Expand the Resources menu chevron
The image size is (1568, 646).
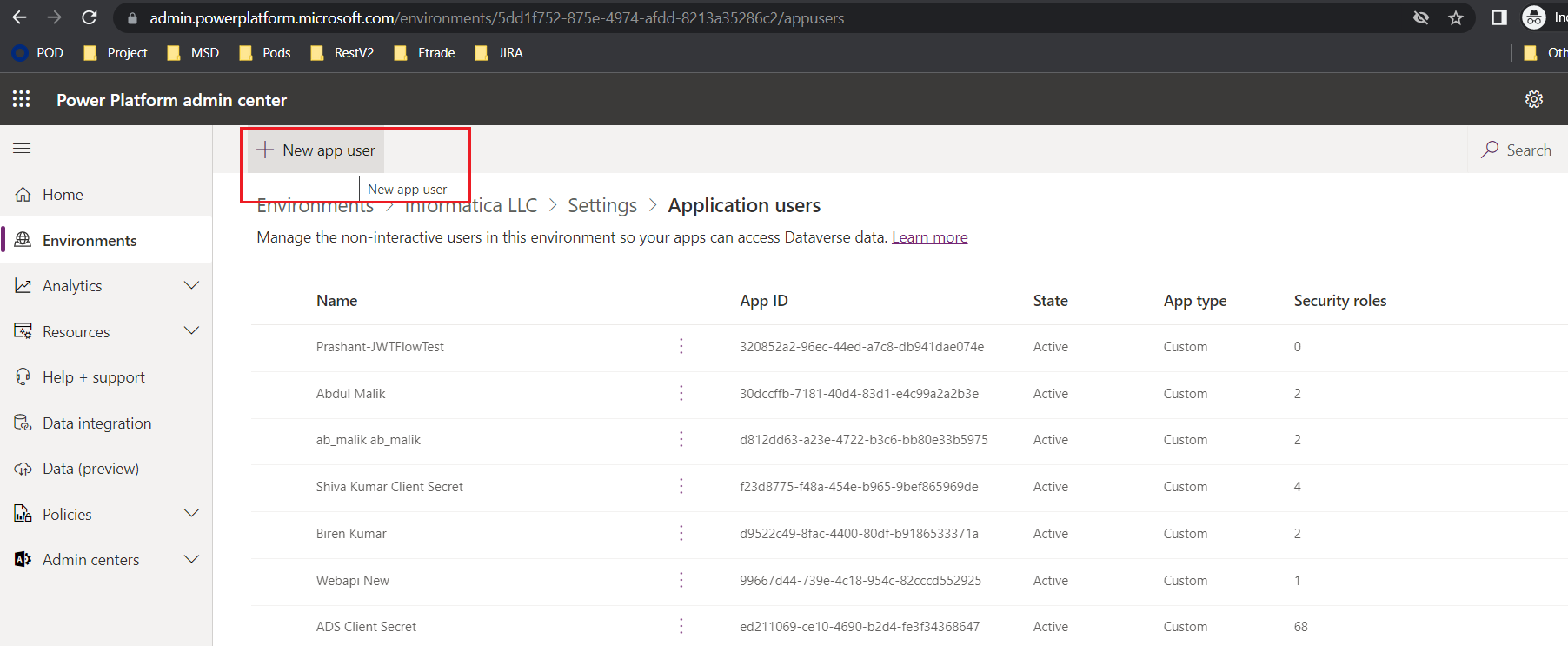192,331
